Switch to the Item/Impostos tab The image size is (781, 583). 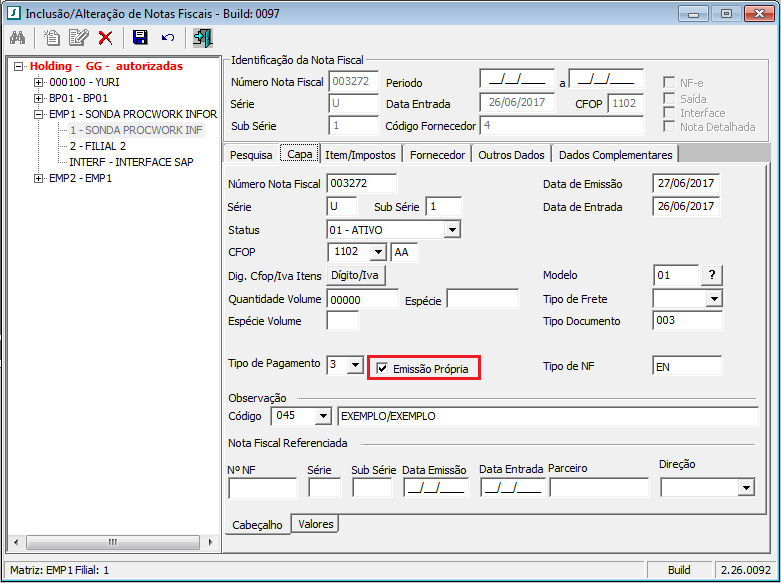(360, 154)
